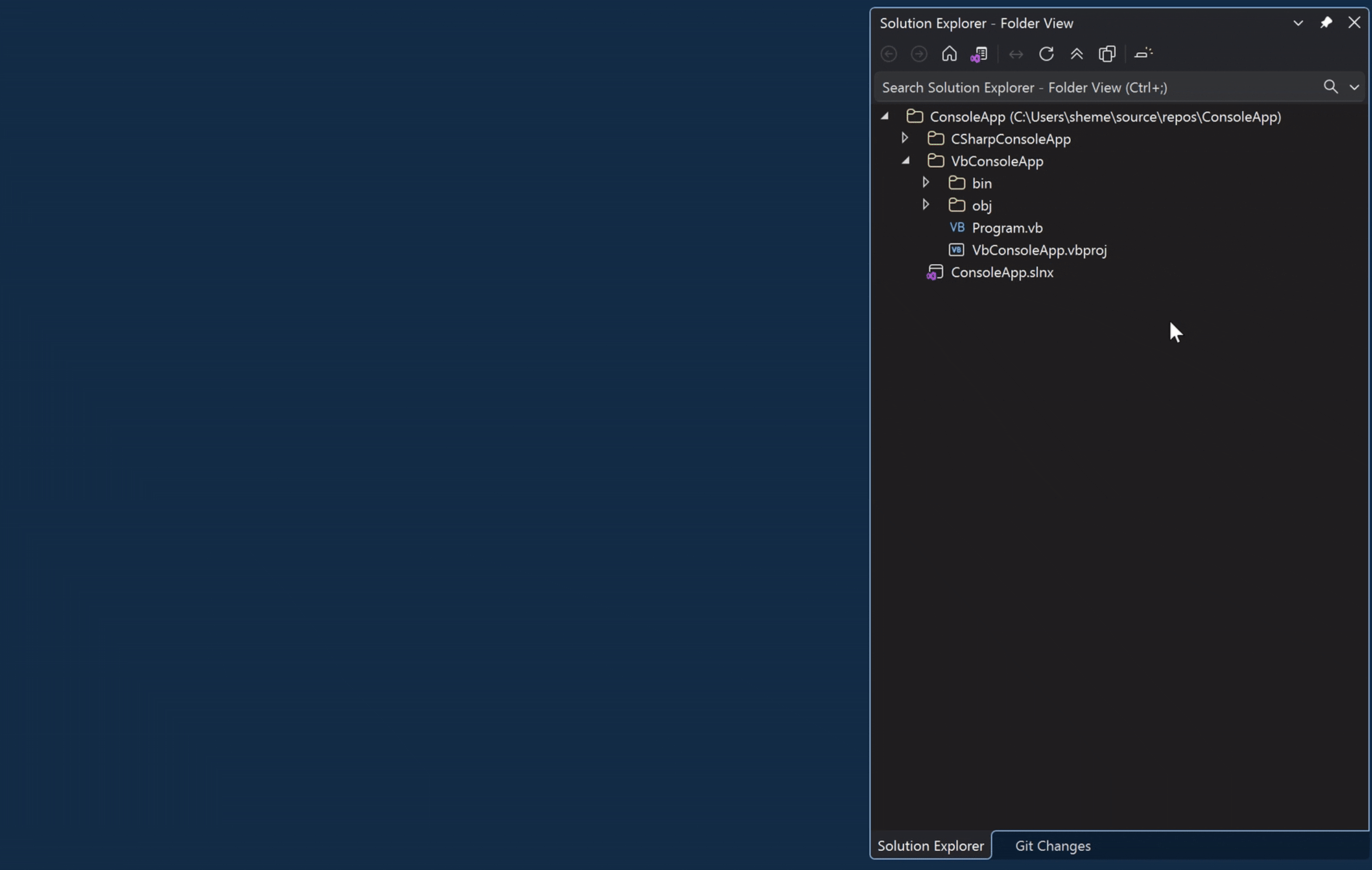Click the Back navigation arrow
Screen dimensions: 1372x870
point(888,54)
